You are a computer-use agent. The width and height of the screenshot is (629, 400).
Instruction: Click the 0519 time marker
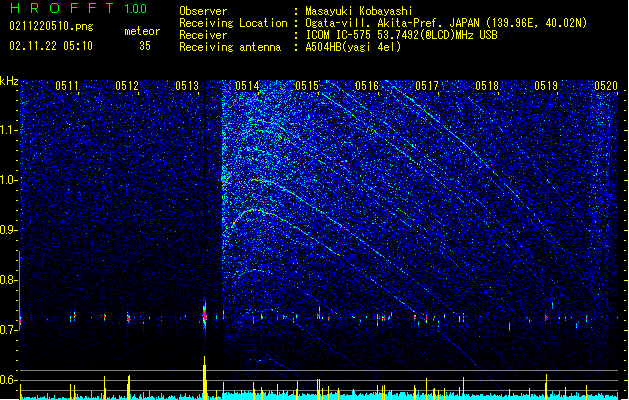pyautogui.click(x=546, y=86)
